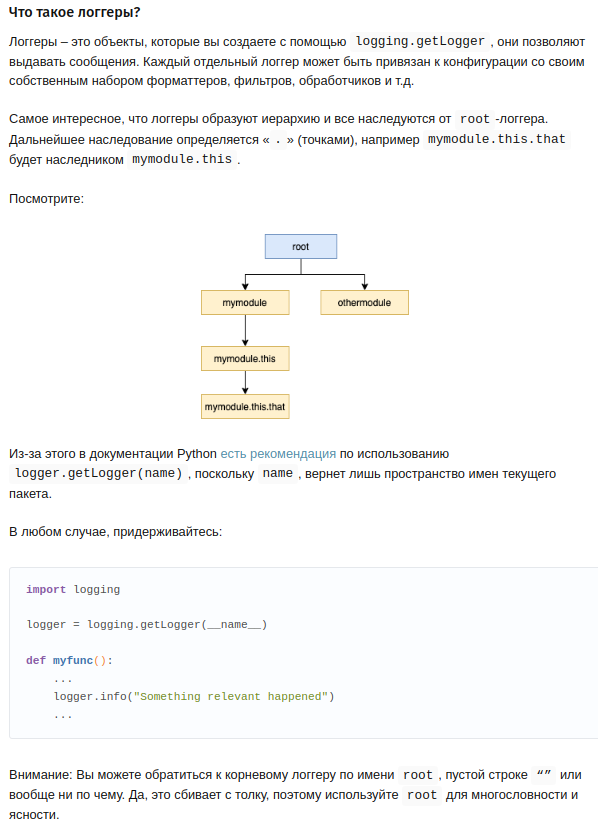Click the logger.info string in code block
The width and height of the screenshot is (598, 827).
(234, 696)
